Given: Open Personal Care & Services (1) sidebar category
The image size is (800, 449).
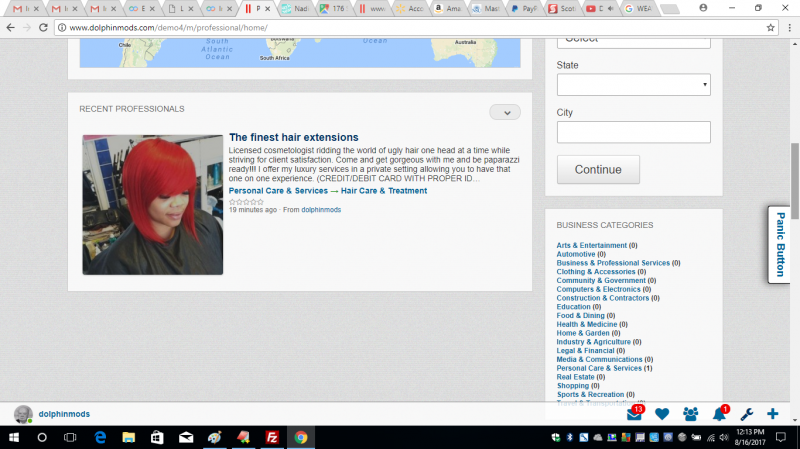Looking at the screenshot, I should coord(599,368).
